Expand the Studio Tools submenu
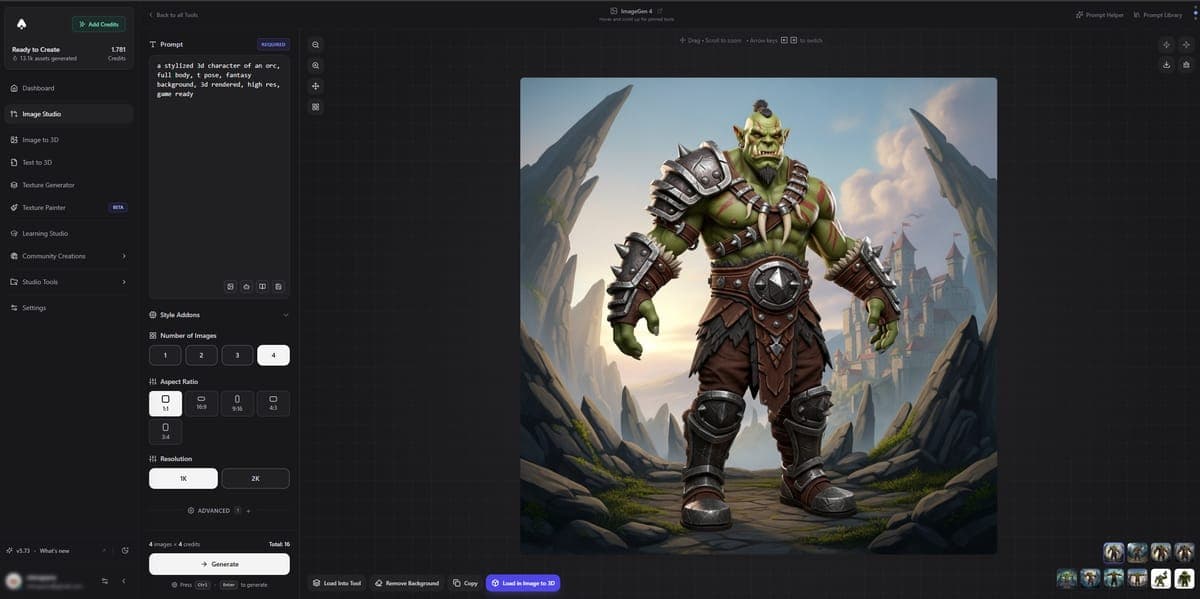The image size is (1200, 599). coord(68,282)
